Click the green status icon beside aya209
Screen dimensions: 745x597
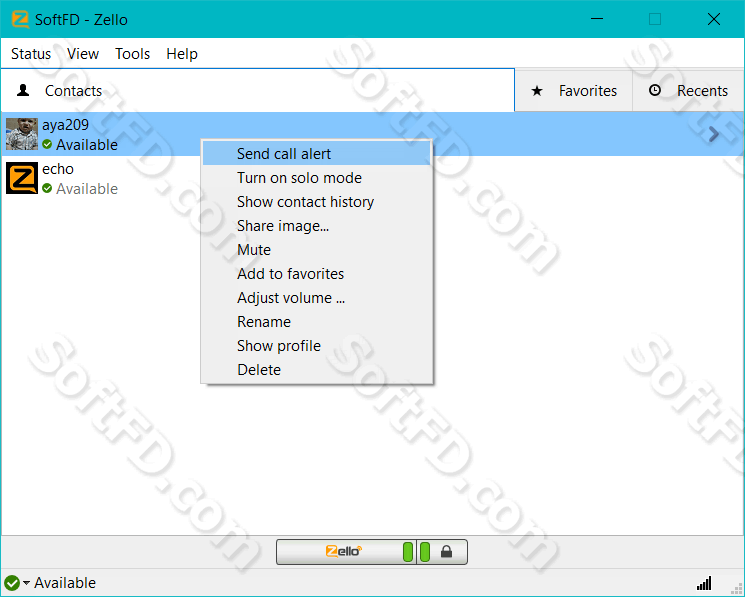click(47, 144)
